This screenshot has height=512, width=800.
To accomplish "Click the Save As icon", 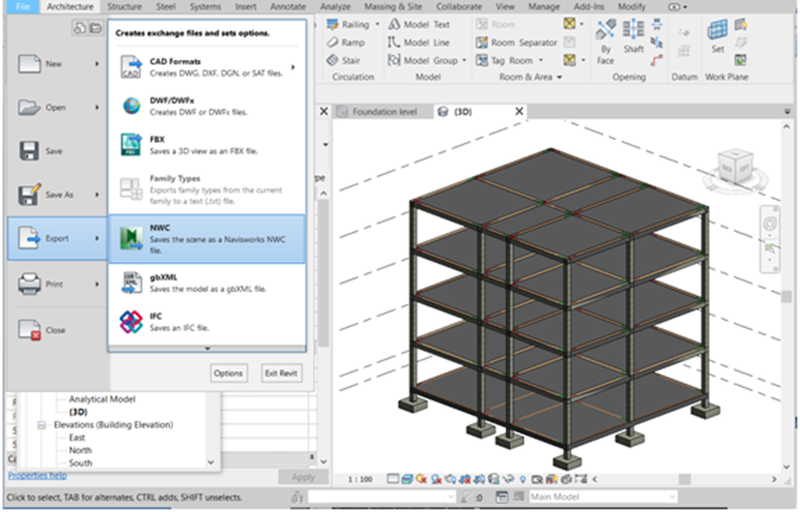I will pos(29,194).
